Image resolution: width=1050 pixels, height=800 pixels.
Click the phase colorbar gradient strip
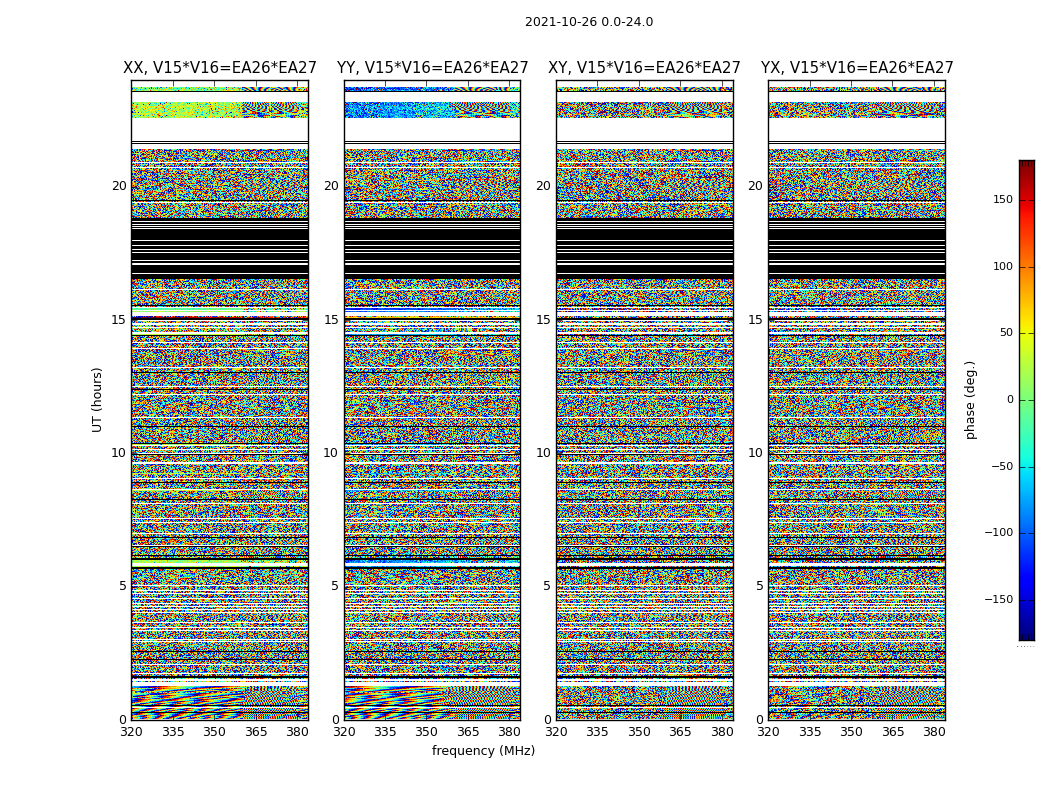[x=1027, y=400]
